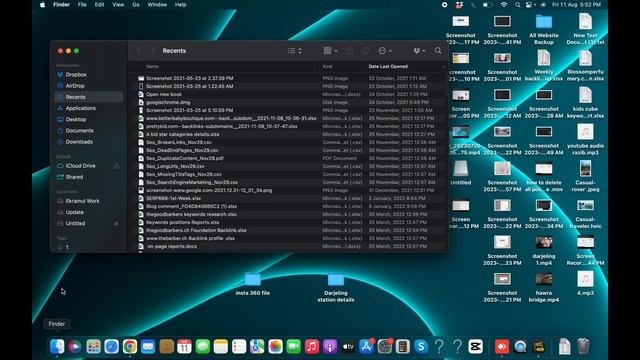This screenshot has width=640, height=360.
Task: Launch CapCut from the Dock
Action: [476, 347]
